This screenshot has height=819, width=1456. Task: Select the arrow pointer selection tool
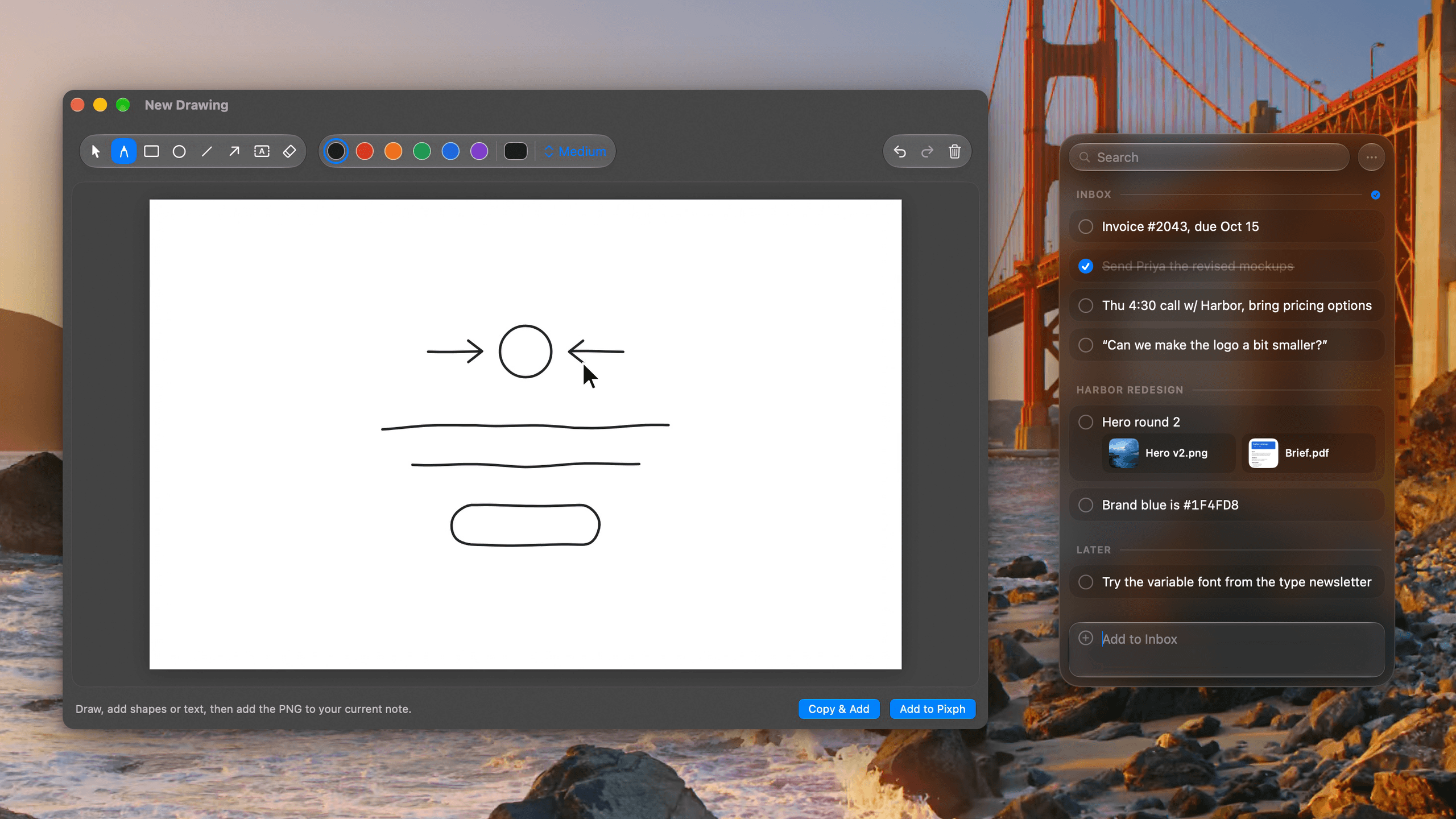tap(96, 151)
